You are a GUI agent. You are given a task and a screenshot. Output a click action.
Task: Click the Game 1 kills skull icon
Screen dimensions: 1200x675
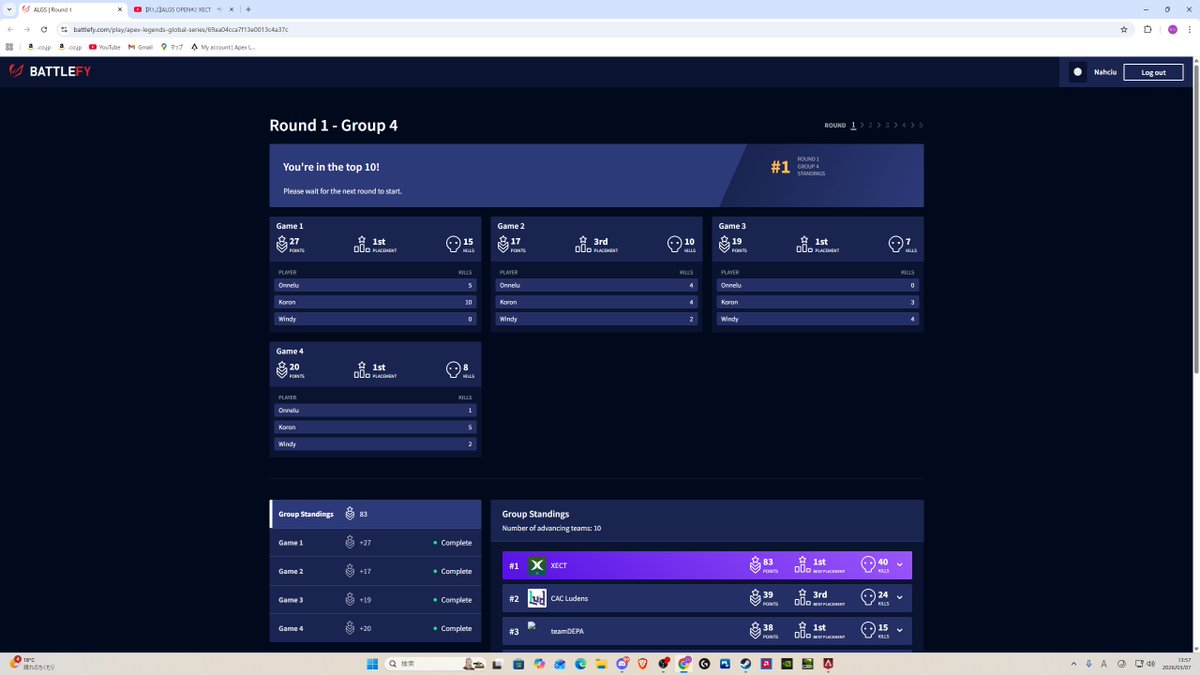[453, 244]
